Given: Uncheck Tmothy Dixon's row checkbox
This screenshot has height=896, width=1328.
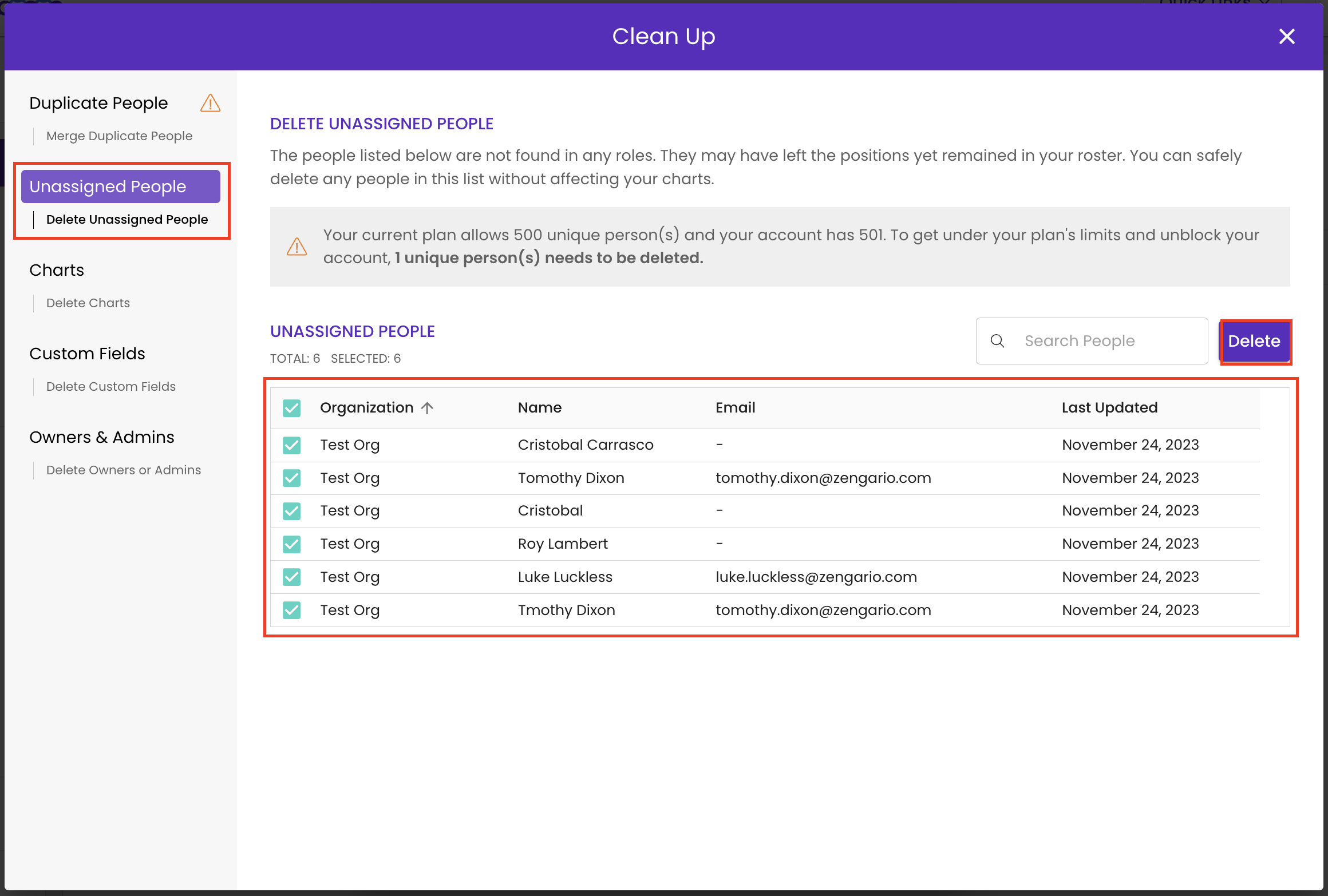Looking at the screenshot, I should [x=292, y=610].
